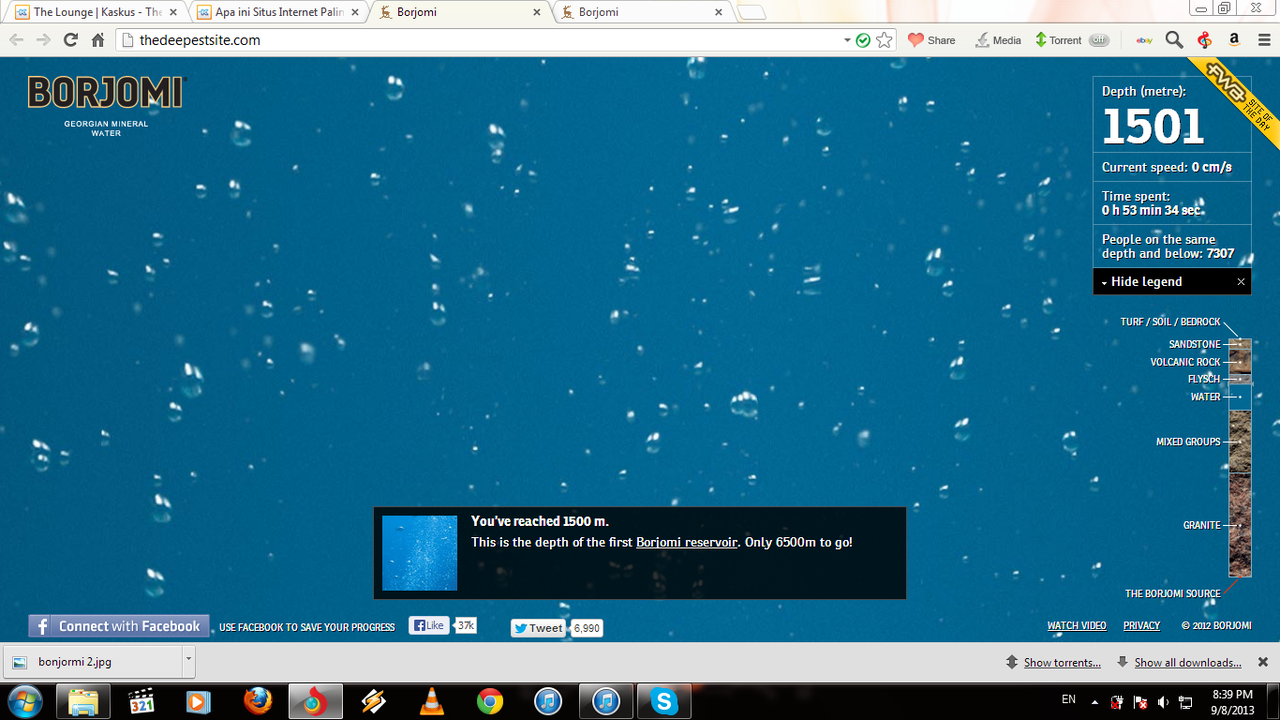This screenshot has height=720, width=1280.
Task: Click the Facebook Like button
Action: pyautogui.click(x=428, y=626)
